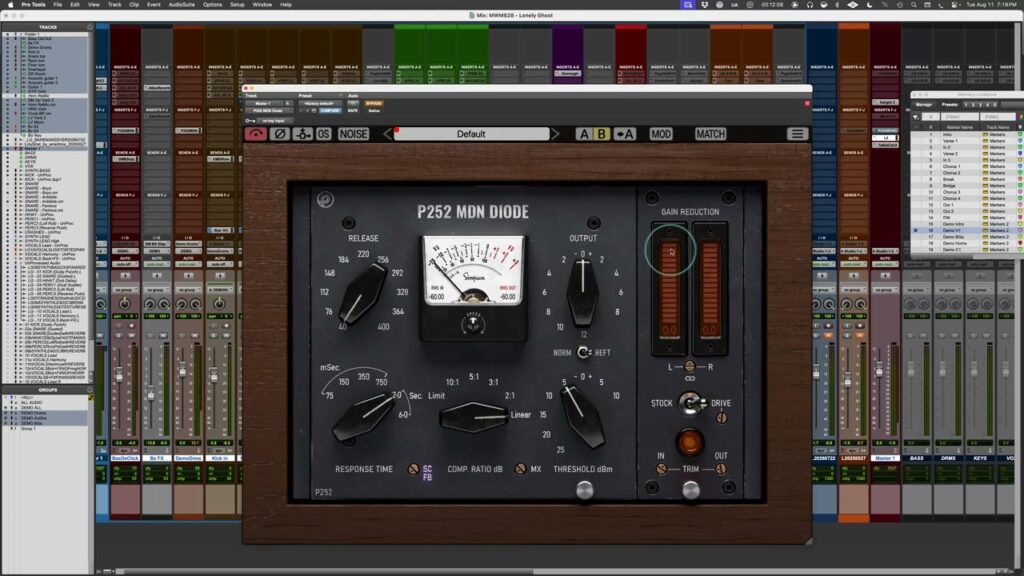Click the IN trim screw knob
1024x576 pixels.
[x=662, y=469]
